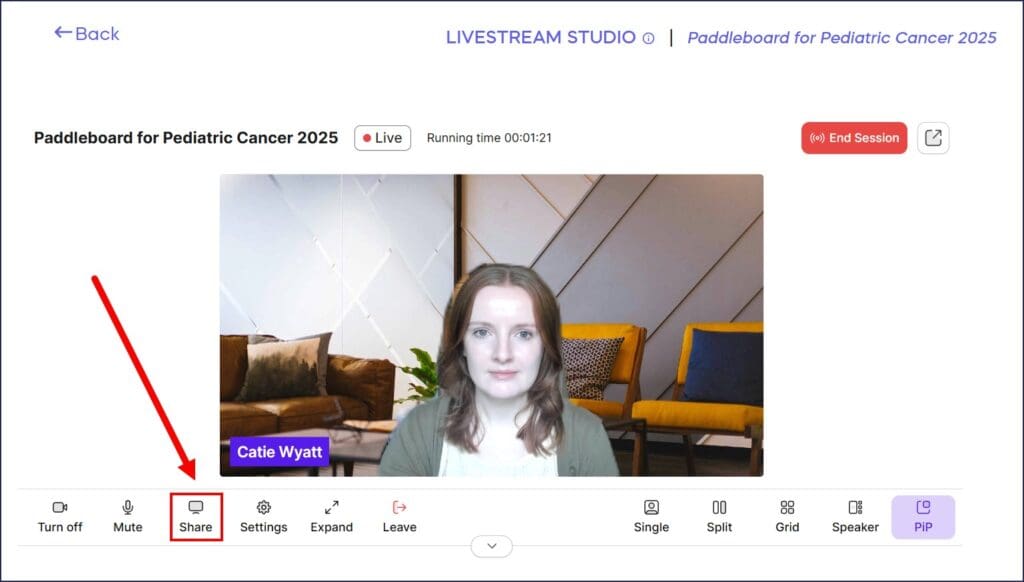Open screen Share
The image size is (1024, 582).
point(195,516)
